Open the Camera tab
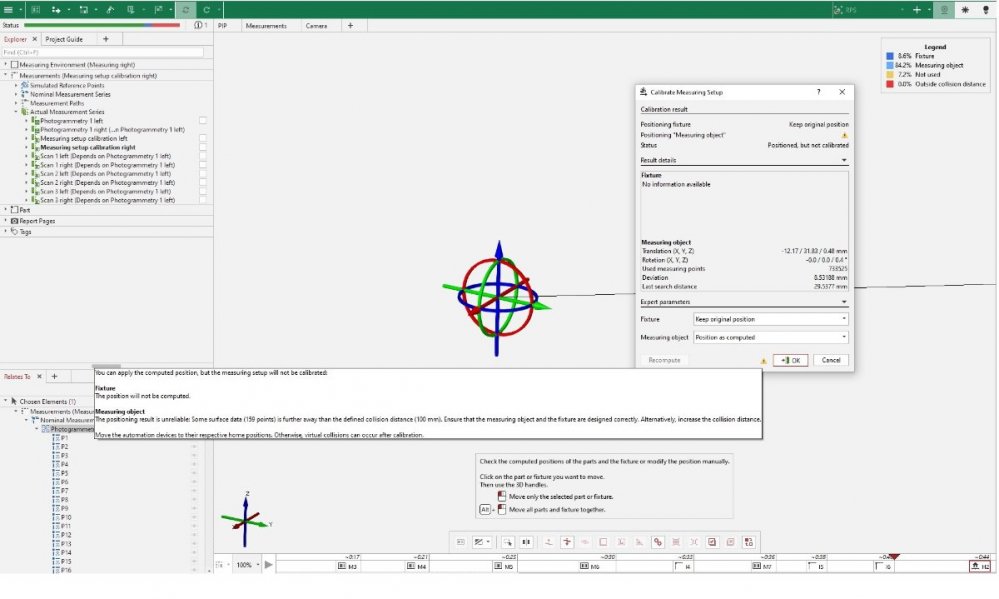999x599 pixels. click(316, 25)
